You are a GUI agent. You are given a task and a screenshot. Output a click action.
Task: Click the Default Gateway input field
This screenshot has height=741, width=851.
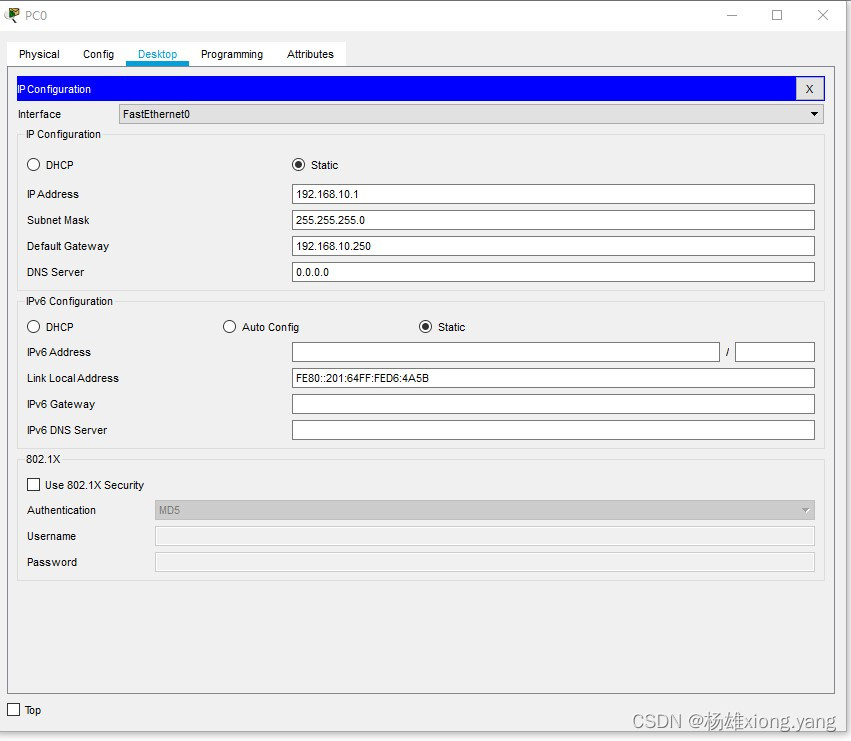[x=552, y=246]
